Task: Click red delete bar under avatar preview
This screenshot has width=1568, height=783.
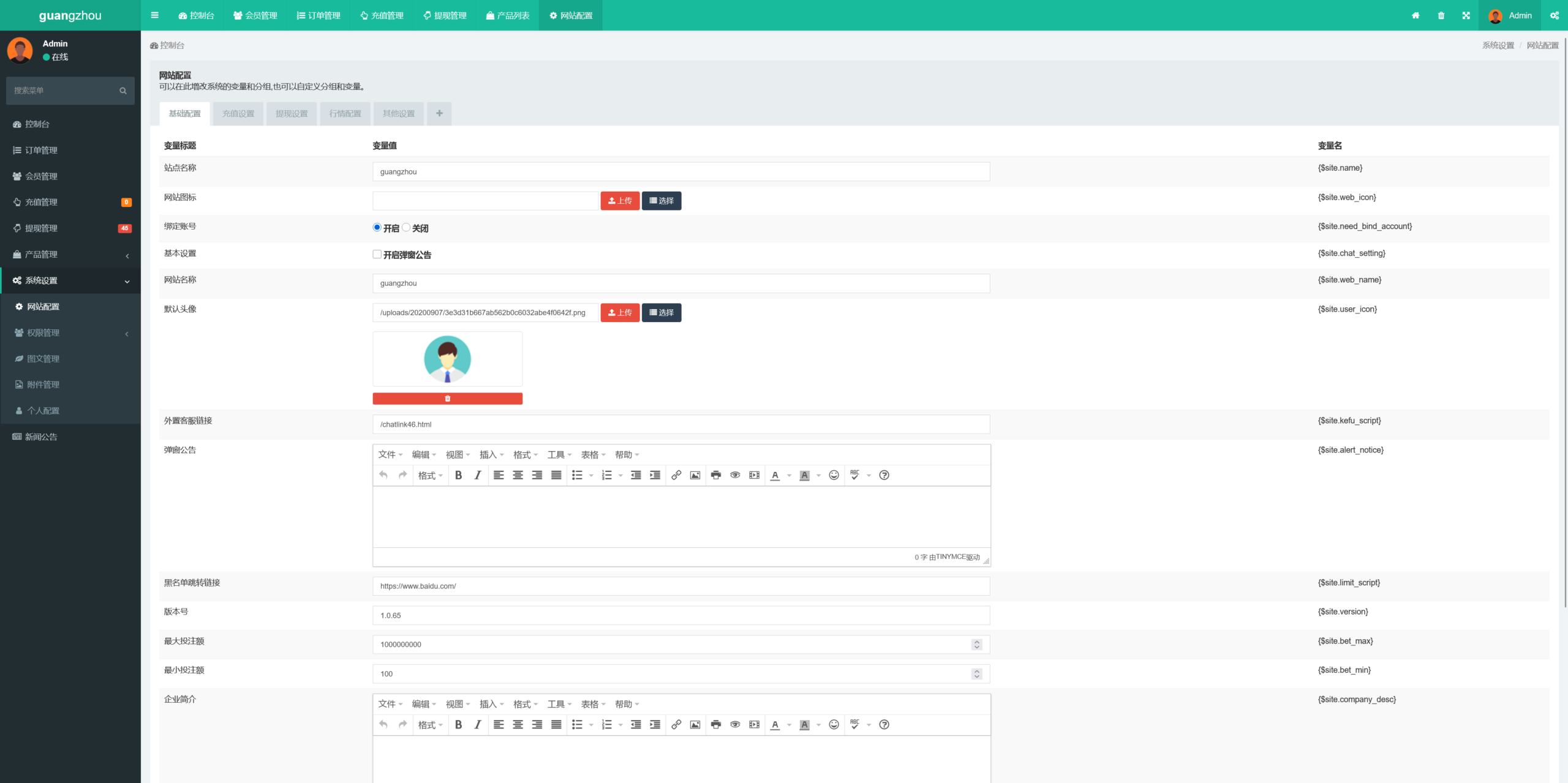Action: click(447, 399)
